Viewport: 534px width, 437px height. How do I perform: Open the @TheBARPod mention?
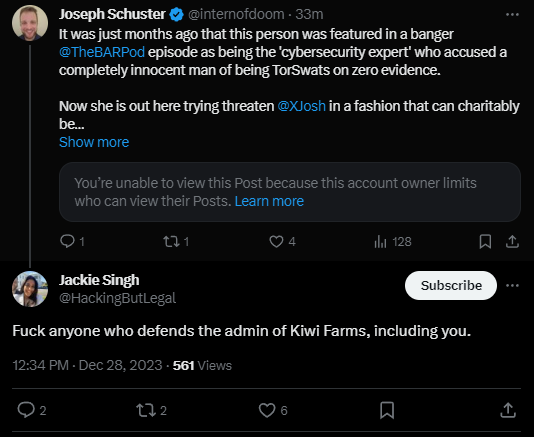(x=102, y=52)
